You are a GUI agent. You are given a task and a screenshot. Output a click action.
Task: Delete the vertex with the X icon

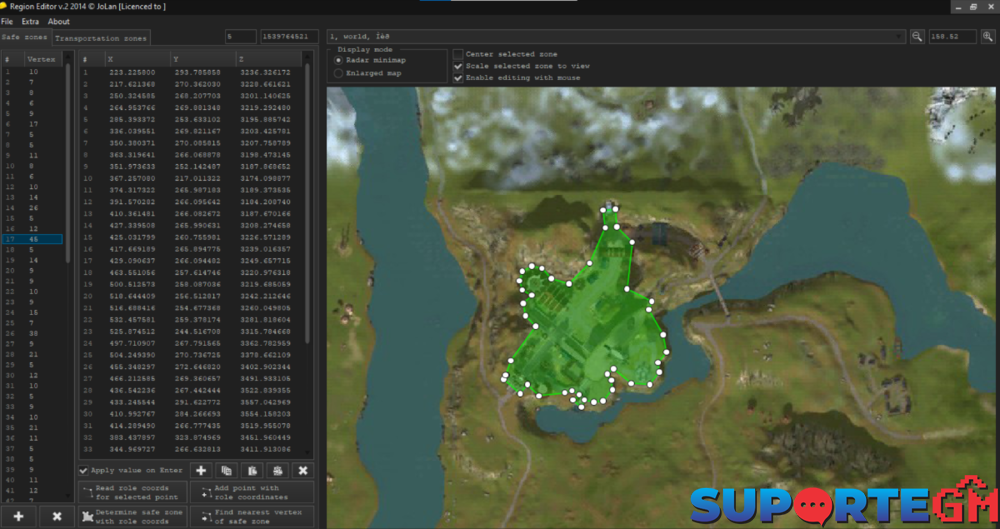tap(302, 470)
